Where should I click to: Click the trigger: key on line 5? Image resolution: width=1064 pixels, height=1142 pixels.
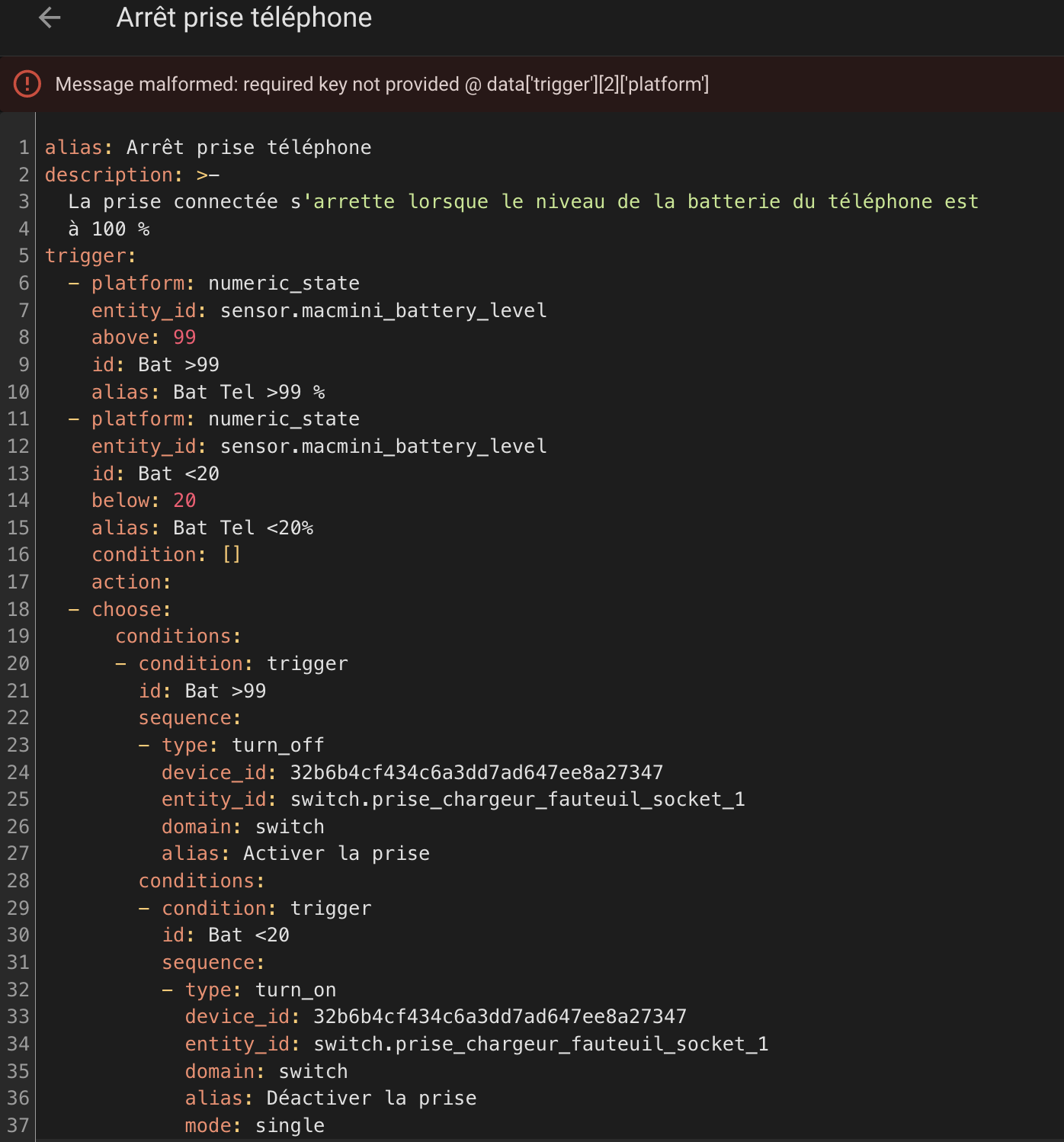point(91,255)
